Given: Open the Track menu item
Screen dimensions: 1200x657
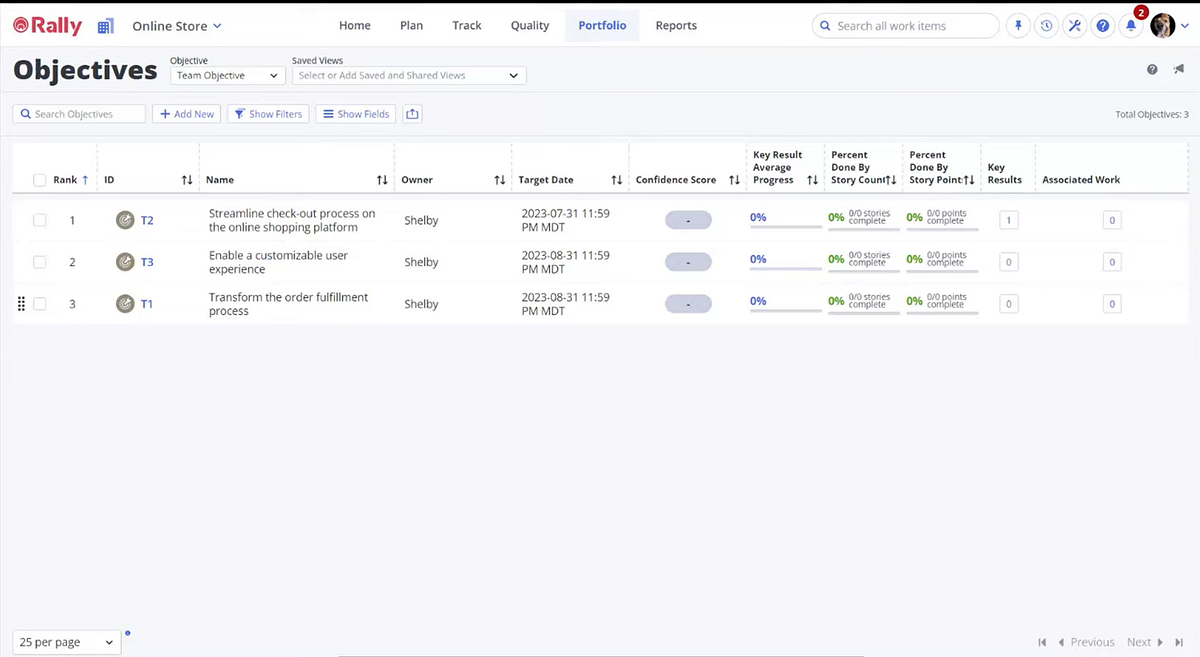Looking at the screenshot, I should click(x=466, y=25).
